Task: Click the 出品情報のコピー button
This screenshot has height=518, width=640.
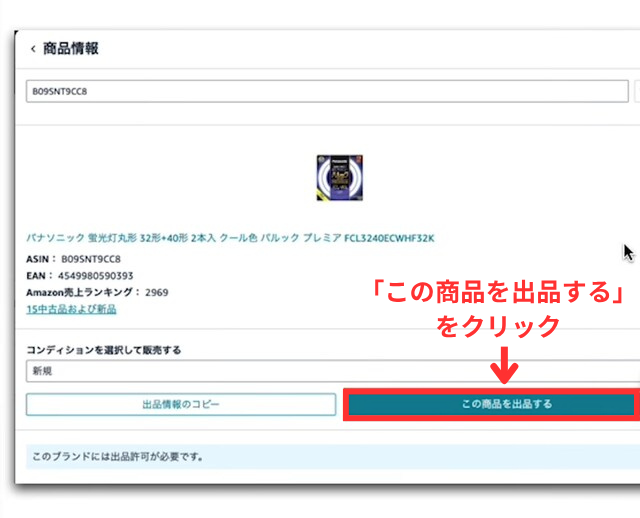Action: tap(181, 404)
